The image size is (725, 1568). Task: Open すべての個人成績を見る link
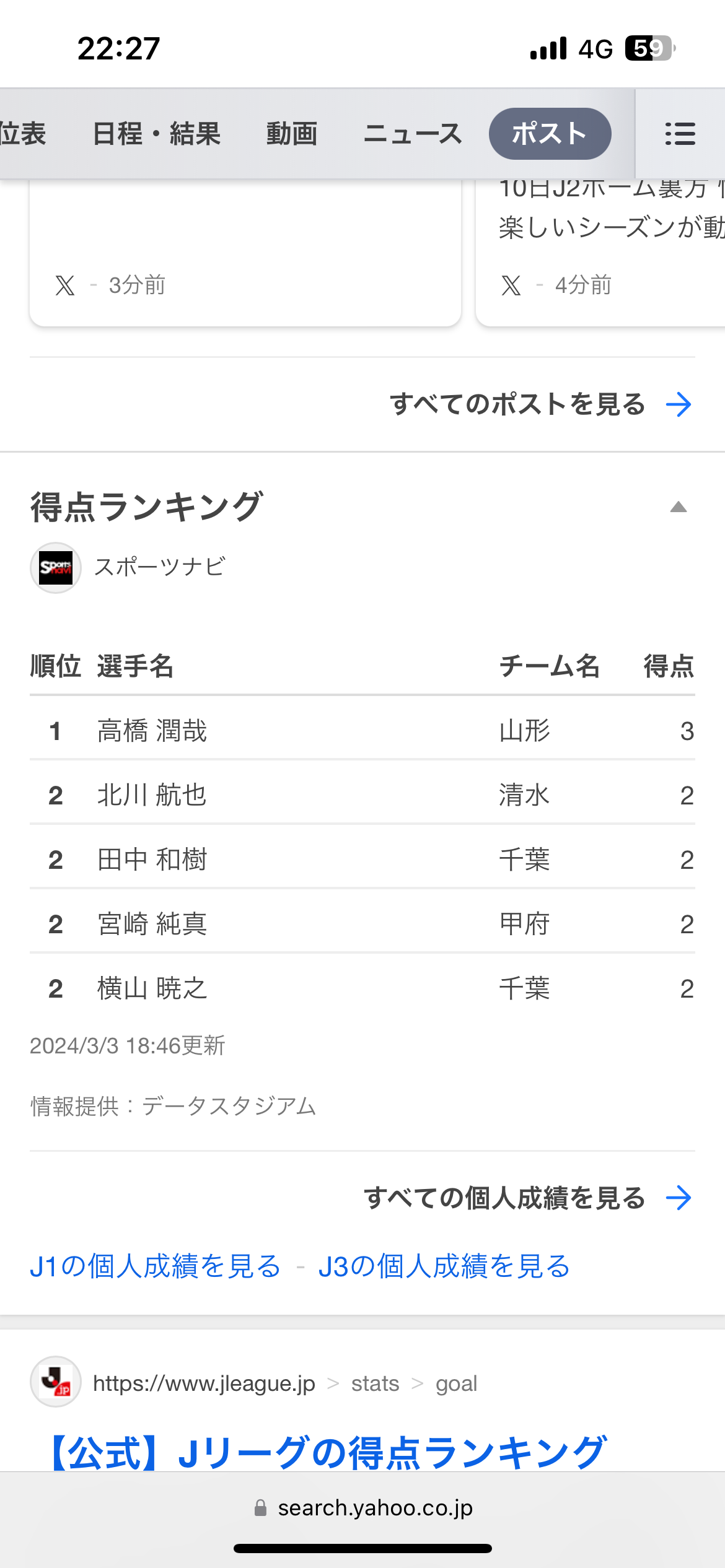(x=504, y=1198)
